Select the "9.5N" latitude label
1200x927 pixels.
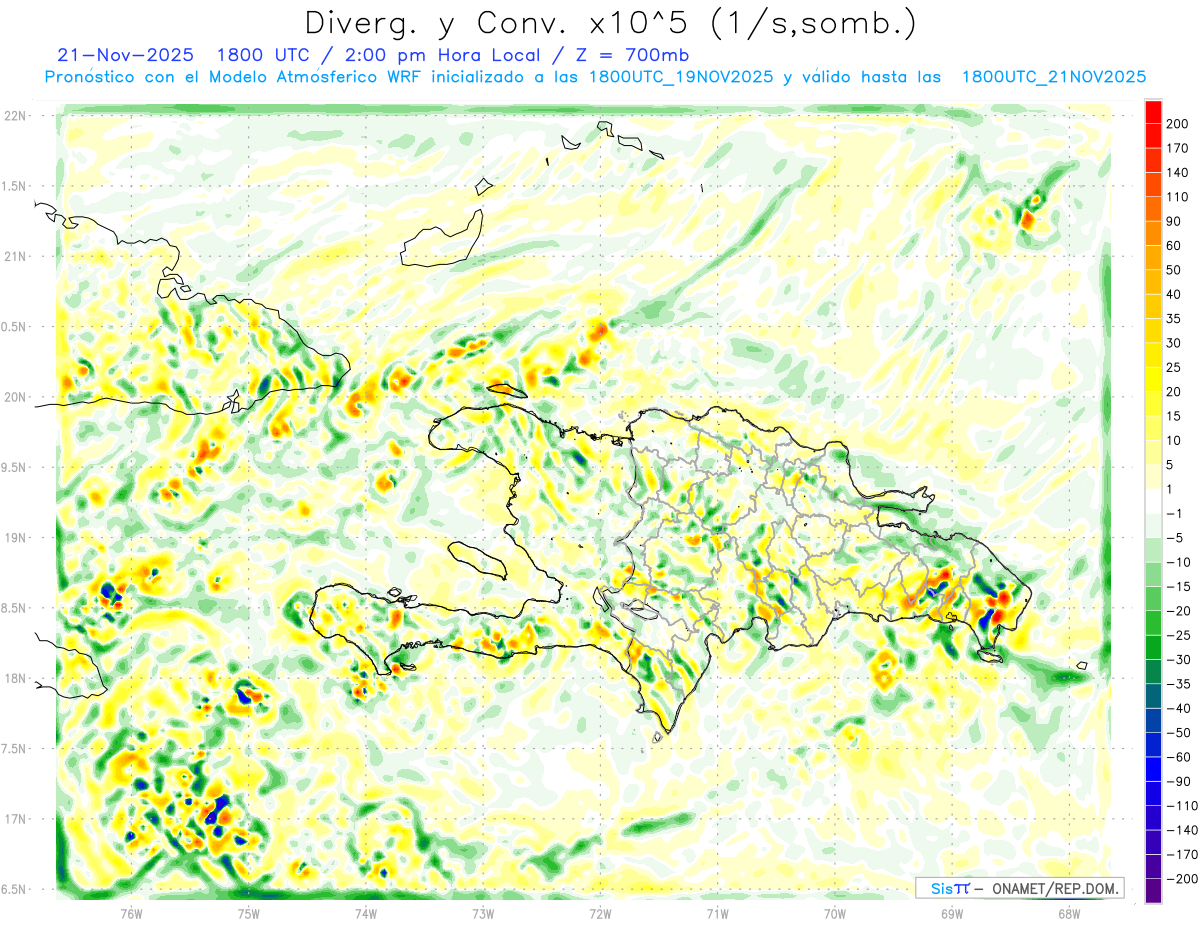[x=14, y=468]
